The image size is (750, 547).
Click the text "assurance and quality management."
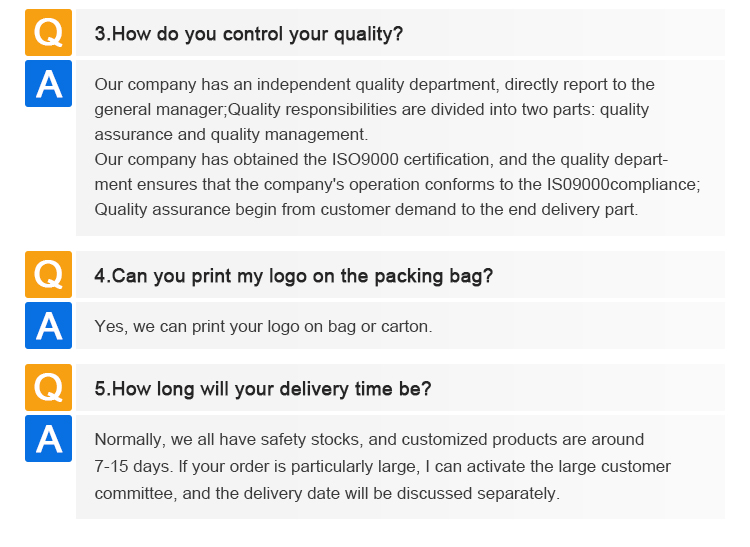pyautogui.click(x=231, y=134)
